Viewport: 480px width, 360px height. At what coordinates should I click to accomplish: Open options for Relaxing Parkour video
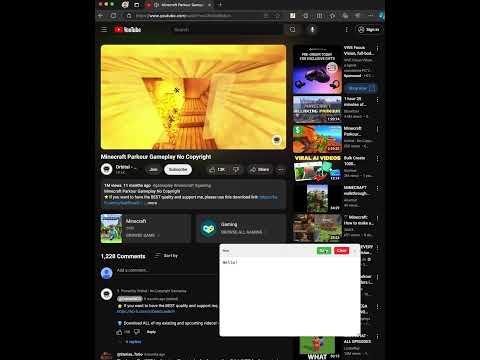[x=377, y=100]
